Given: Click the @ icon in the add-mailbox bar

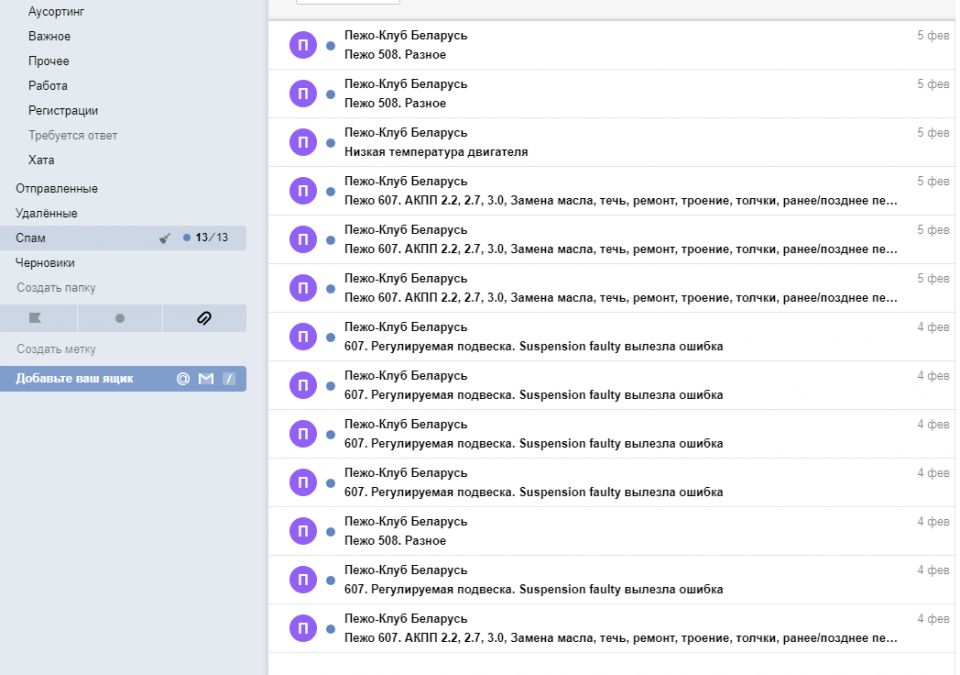Looking at the screenshot, I should click(x=183, y=378).
